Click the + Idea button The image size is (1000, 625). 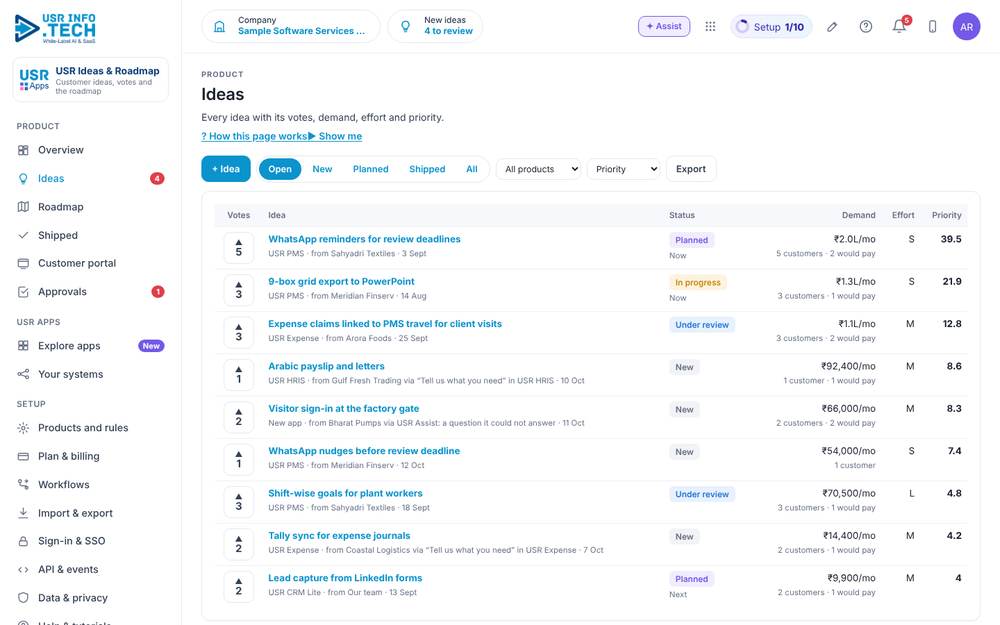point(226,169)
